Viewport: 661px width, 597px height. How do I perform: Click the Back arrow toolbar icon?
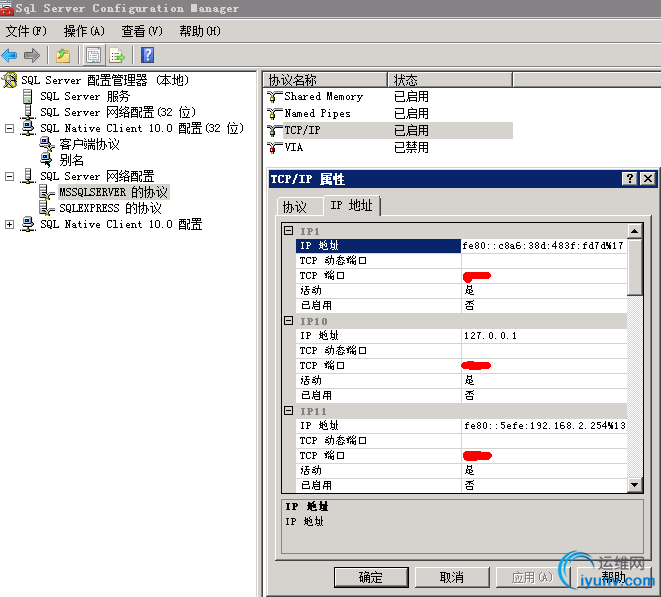[x=9, y=55]
